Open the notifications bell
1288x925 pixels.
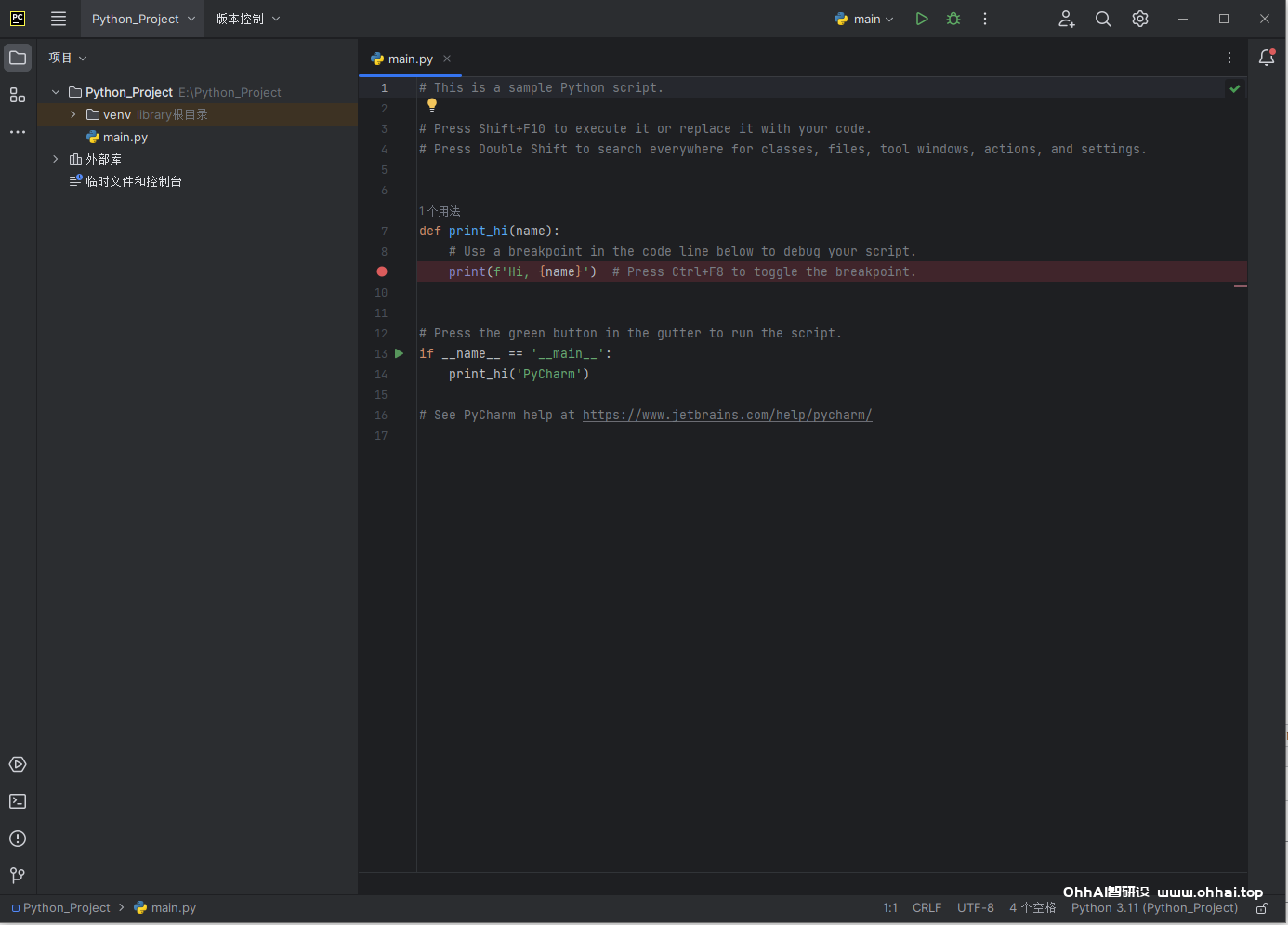tap(1267, 58)
